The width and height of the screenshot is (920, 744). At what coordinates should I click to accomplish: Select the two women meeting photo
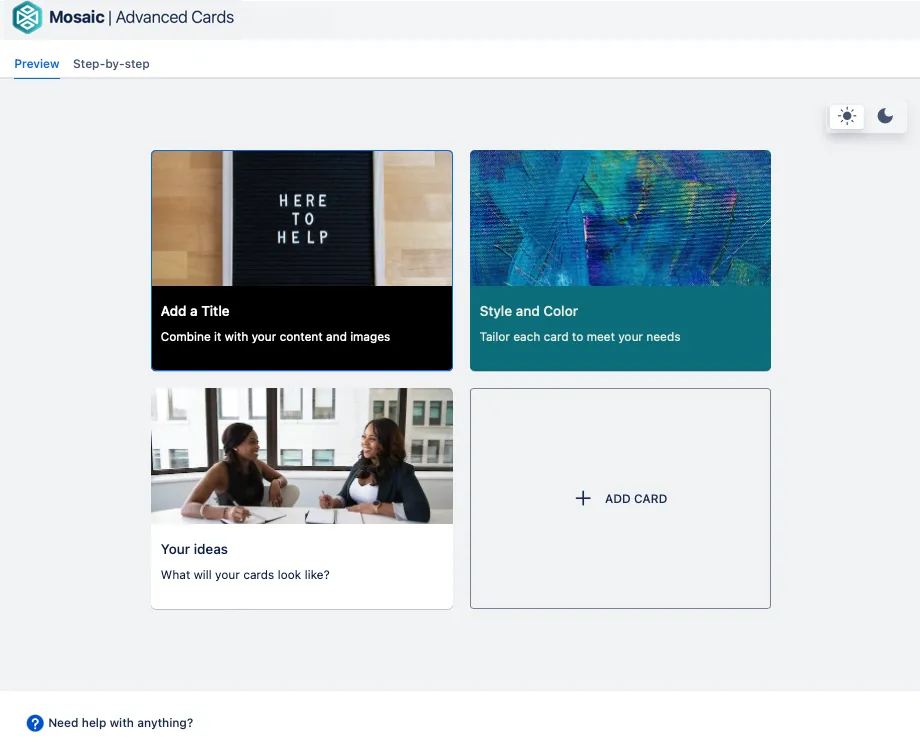pos(302,456)
